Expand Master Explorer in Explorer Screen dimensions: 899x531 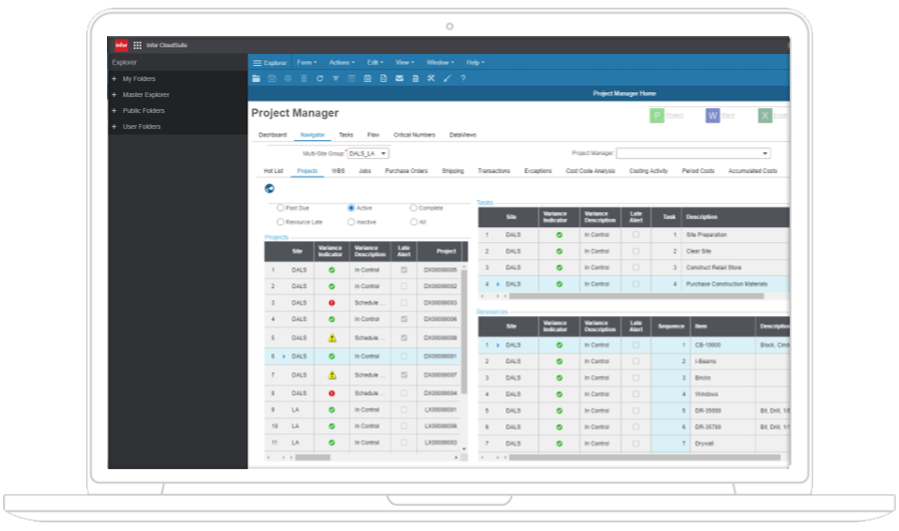114,95
